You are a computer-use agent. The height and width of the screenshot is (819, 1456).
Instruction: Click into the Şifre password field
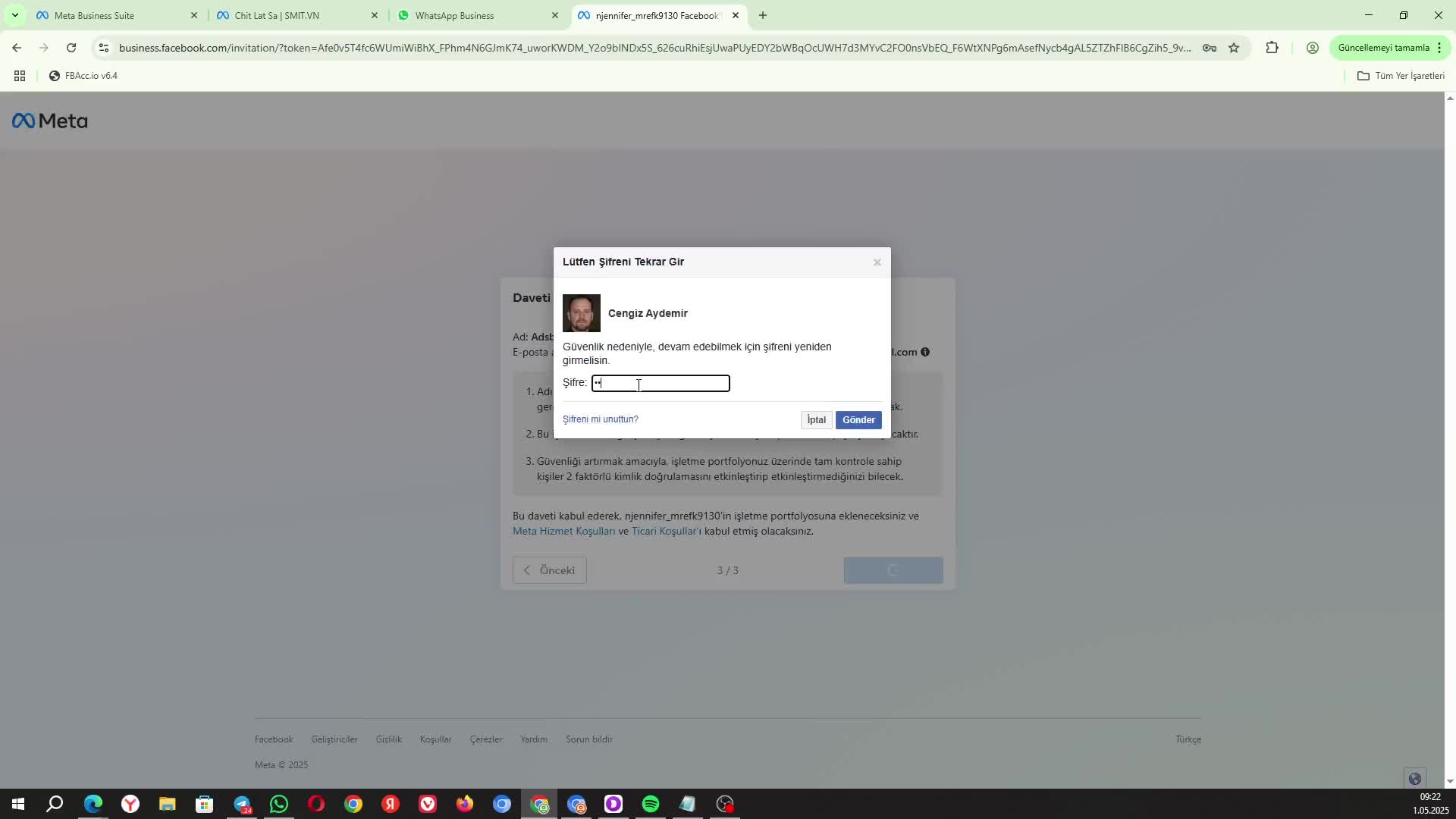(661, 384)
